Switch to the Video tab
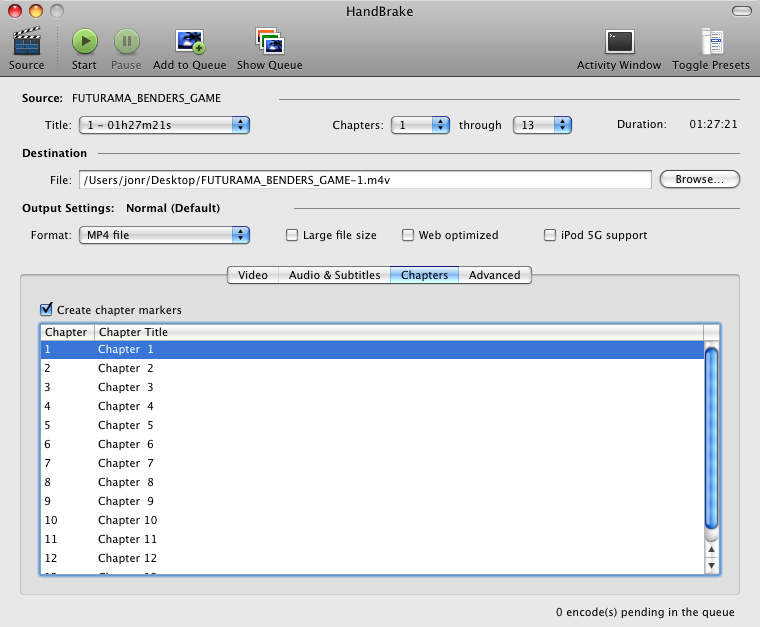 click(253, 275)
